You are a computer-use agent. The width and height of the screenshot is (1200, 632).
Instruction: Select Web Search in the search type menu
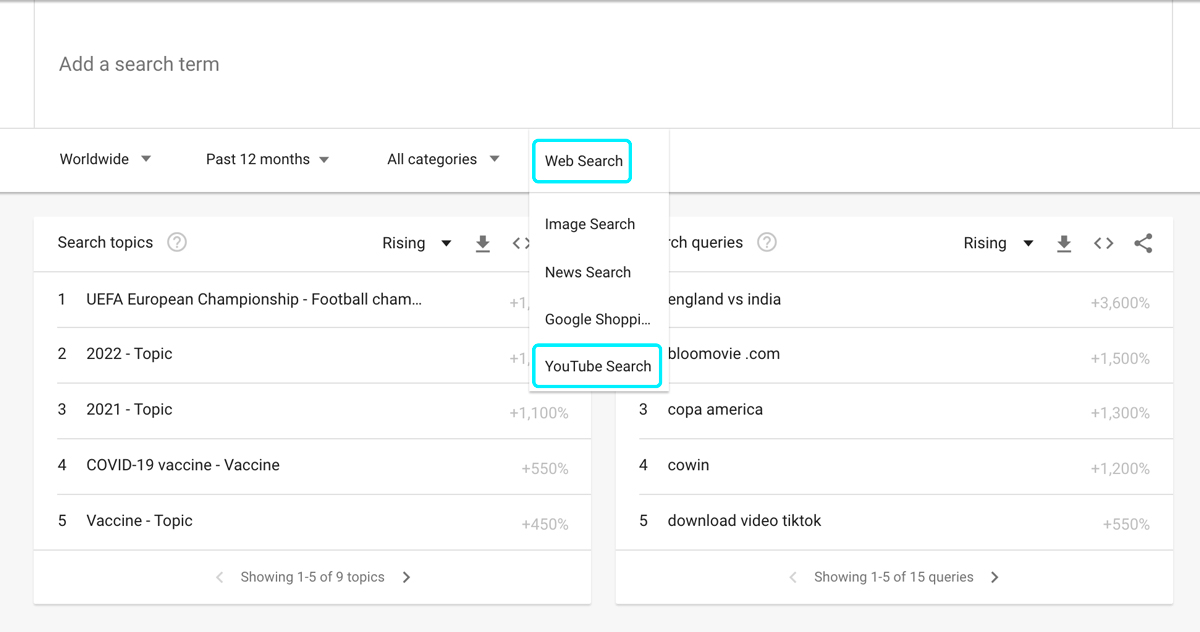pos(582,161)
